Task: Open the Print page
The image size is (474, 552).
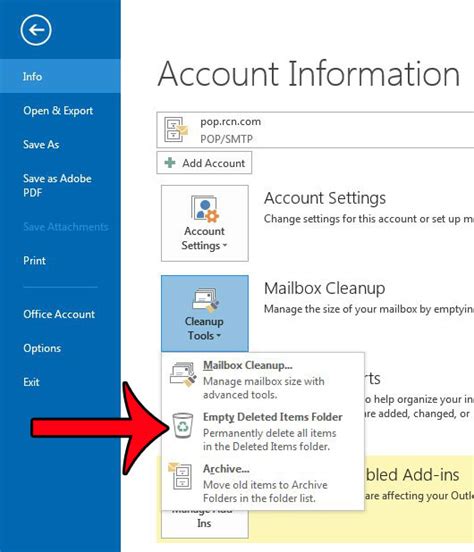Action: pyautogui.click(x=35, y=261)
